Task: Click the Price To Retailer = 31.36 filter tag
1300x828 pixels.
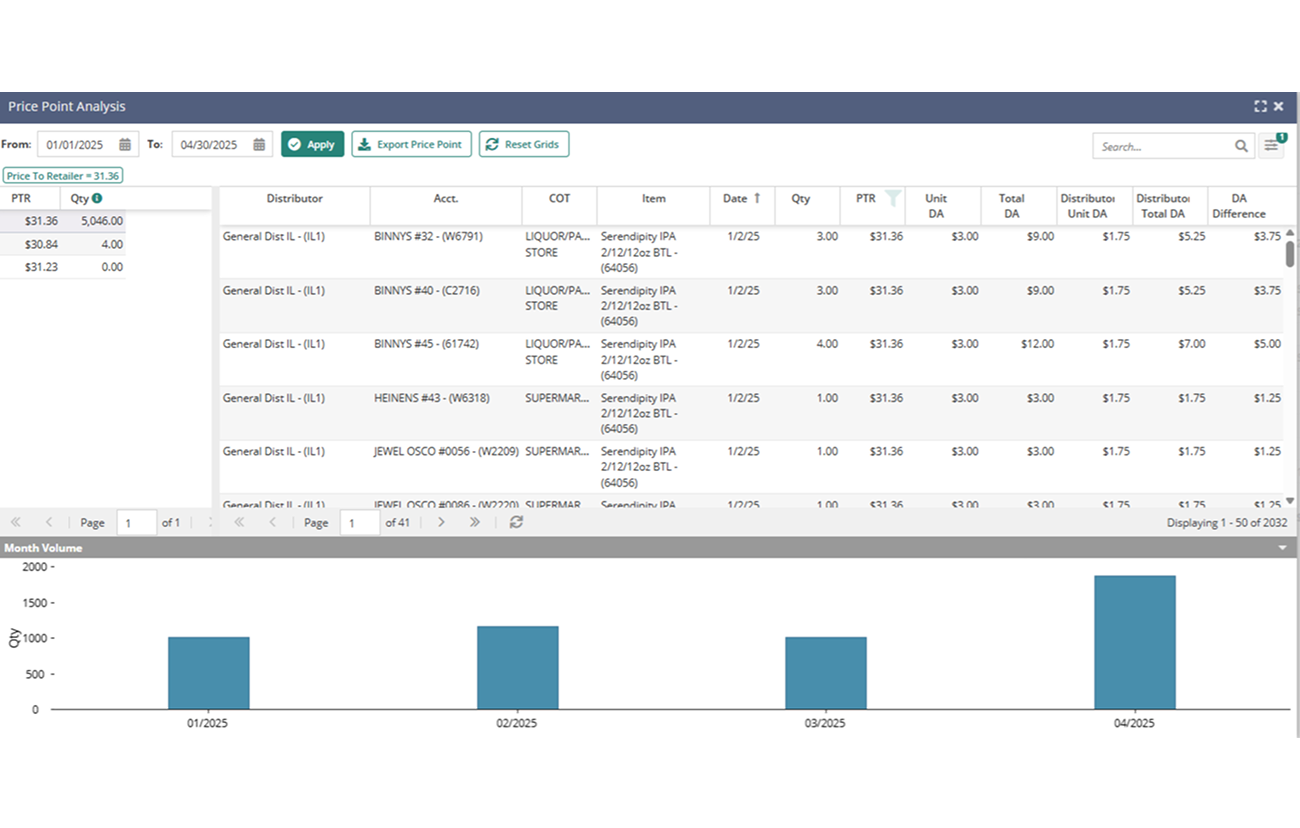Action: 63,176
